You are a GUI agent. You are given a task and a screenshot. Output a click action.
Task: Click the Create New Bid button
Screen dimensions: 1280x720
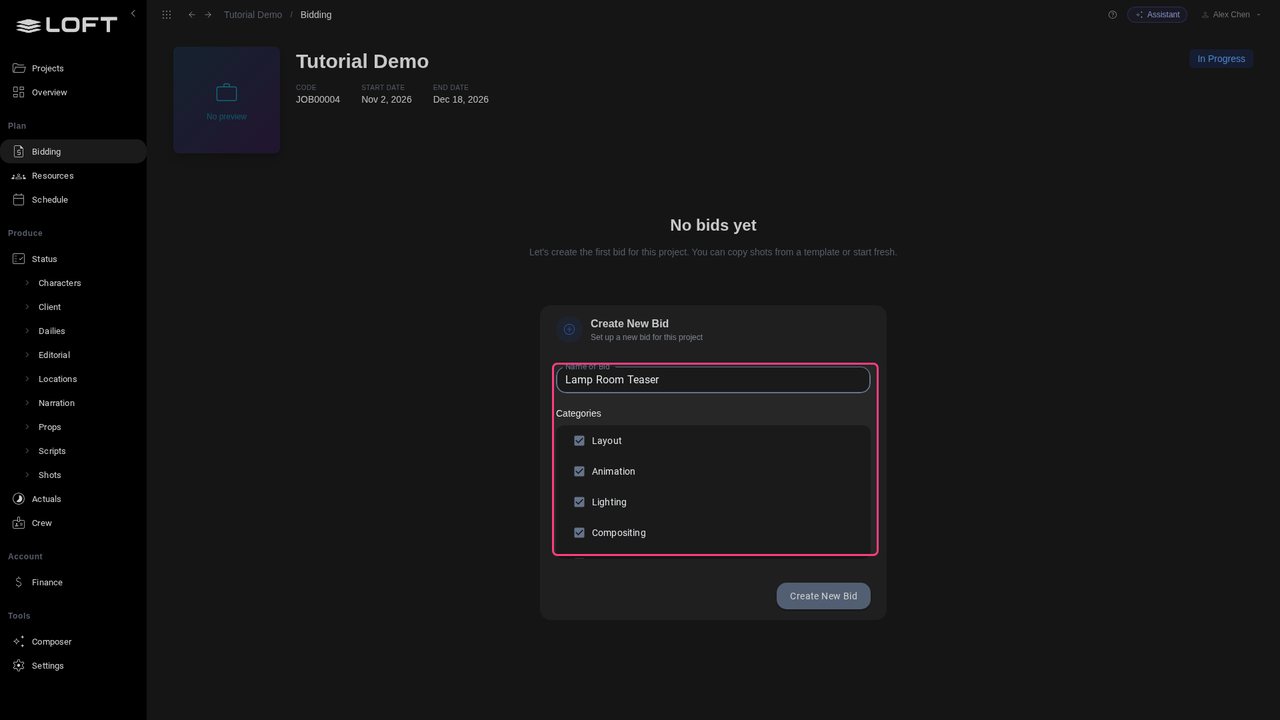click(823, 596)
